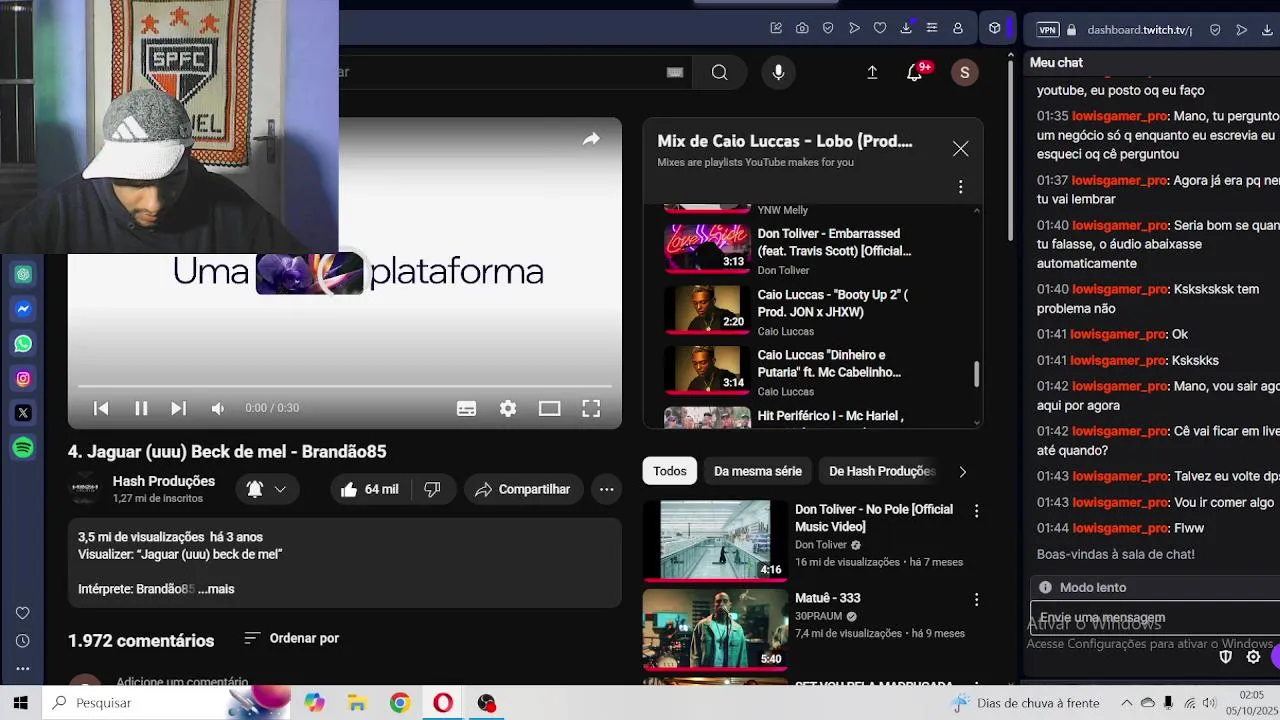The height and width of the screenshot is (720, 1280).
Task: Open Opera profile icon in address bar
Action: 958,28
